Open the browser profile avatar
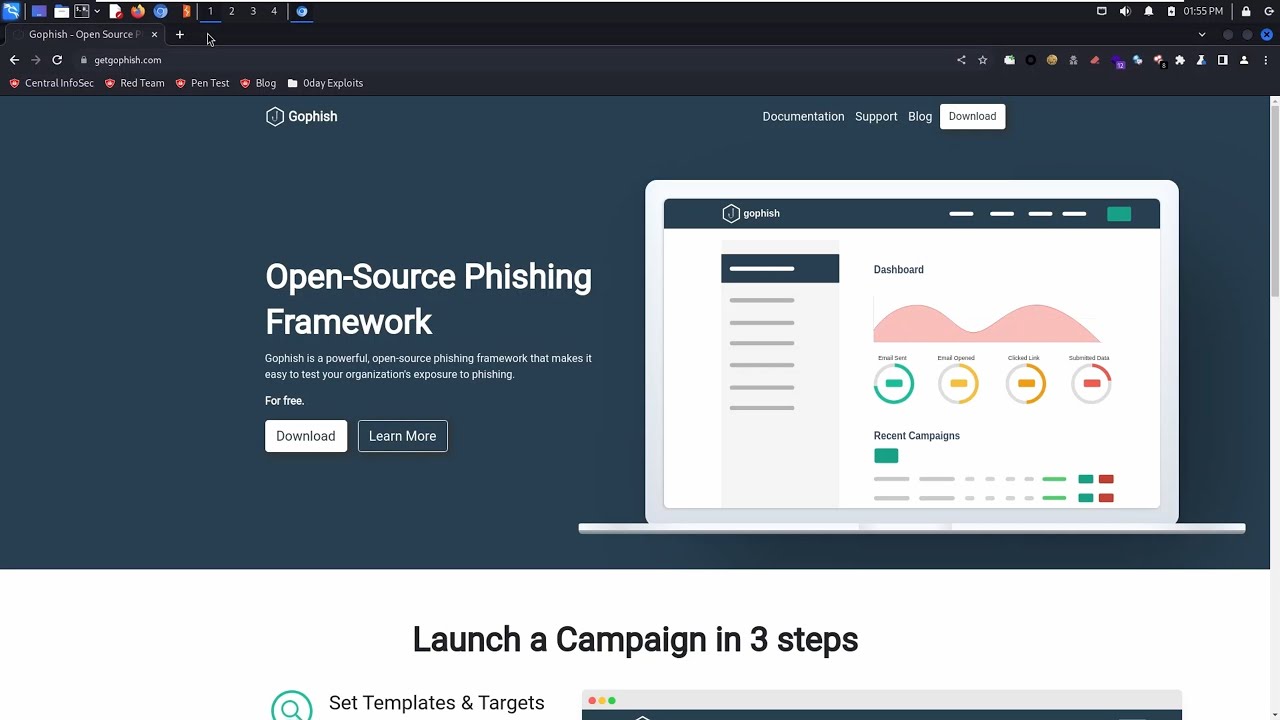The width and height of the screenshot is (1280, 720). pos(1243,60)
